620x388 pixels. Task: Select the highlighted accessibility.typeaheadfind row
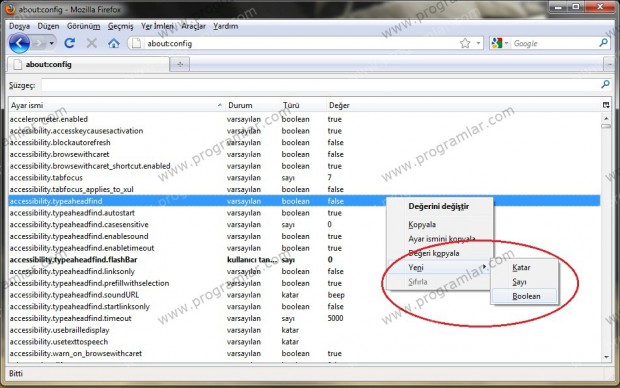pos(304,201)
